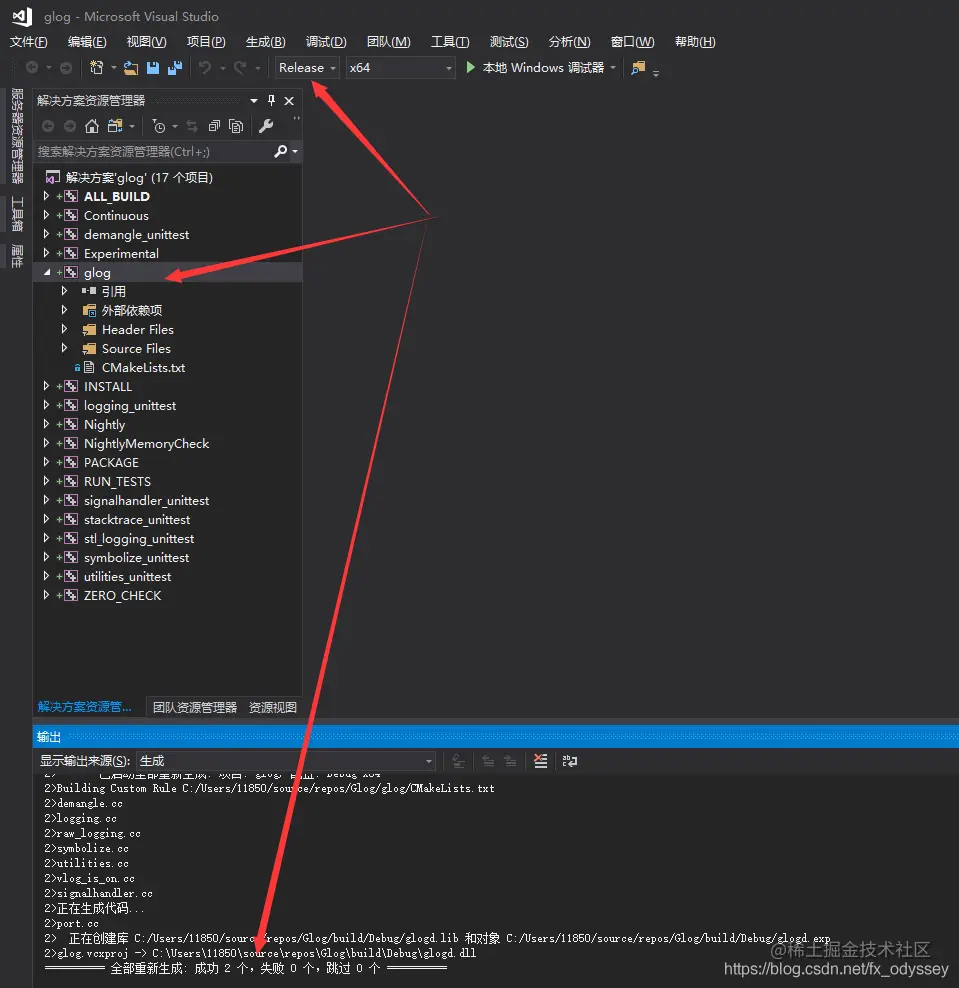Open Properties with the wrench icon
This screenshot has width=959, height=988.
click(266, 126)
